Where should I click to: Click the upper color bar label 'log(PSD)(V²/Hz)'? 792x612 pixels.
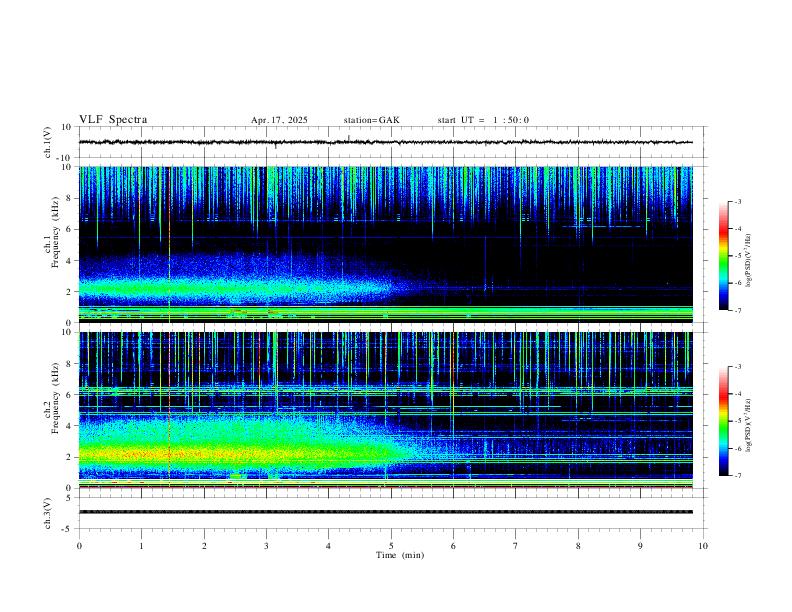749,261
